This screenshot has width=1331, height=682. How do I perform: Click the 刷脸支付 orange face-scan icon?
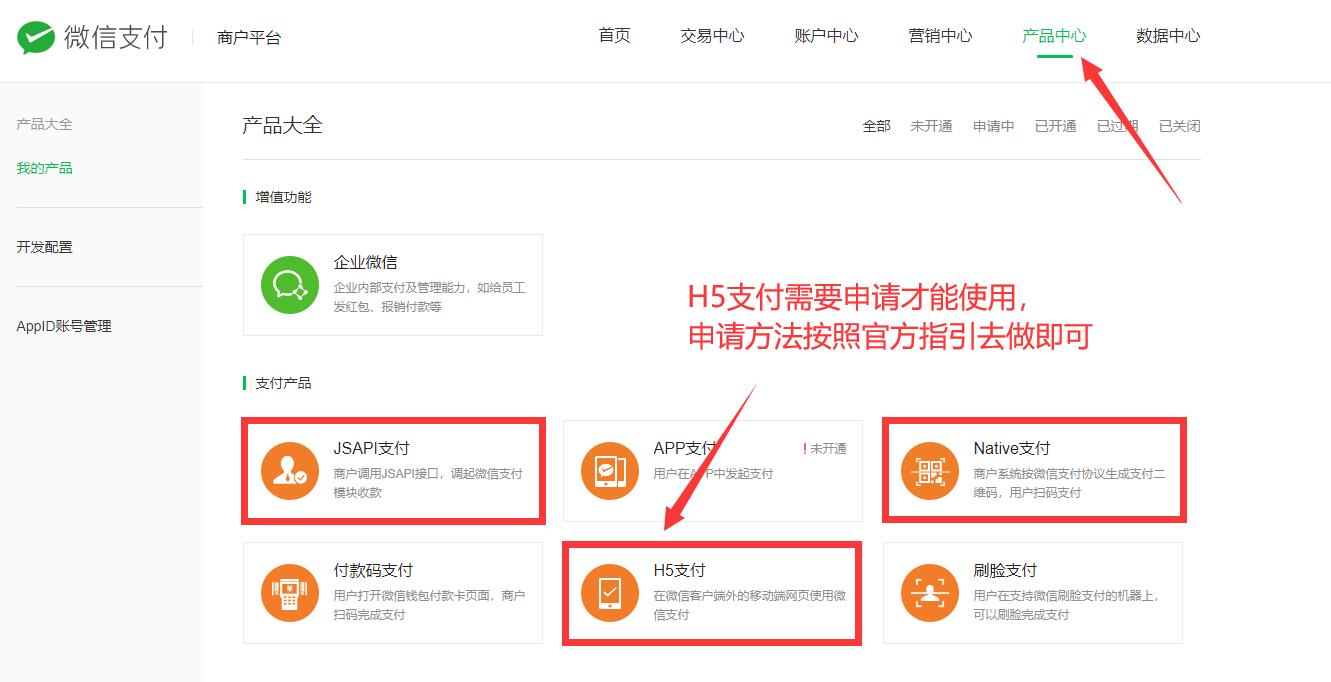click(x=930, y=593)
